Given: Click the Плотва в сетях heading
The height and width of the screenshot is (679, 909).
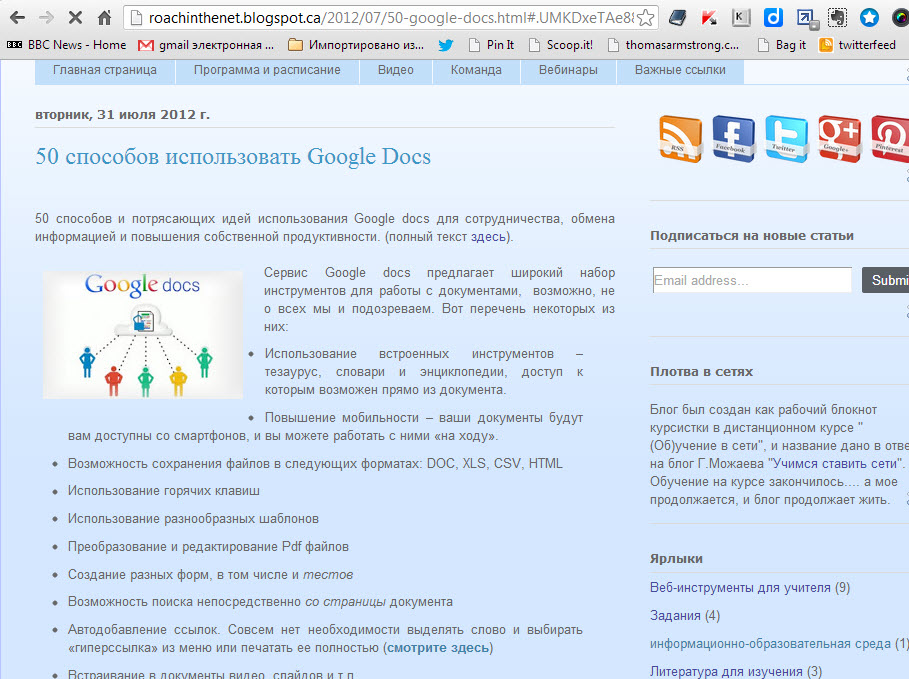Looking at the screenshot, I should coord(701,372).
